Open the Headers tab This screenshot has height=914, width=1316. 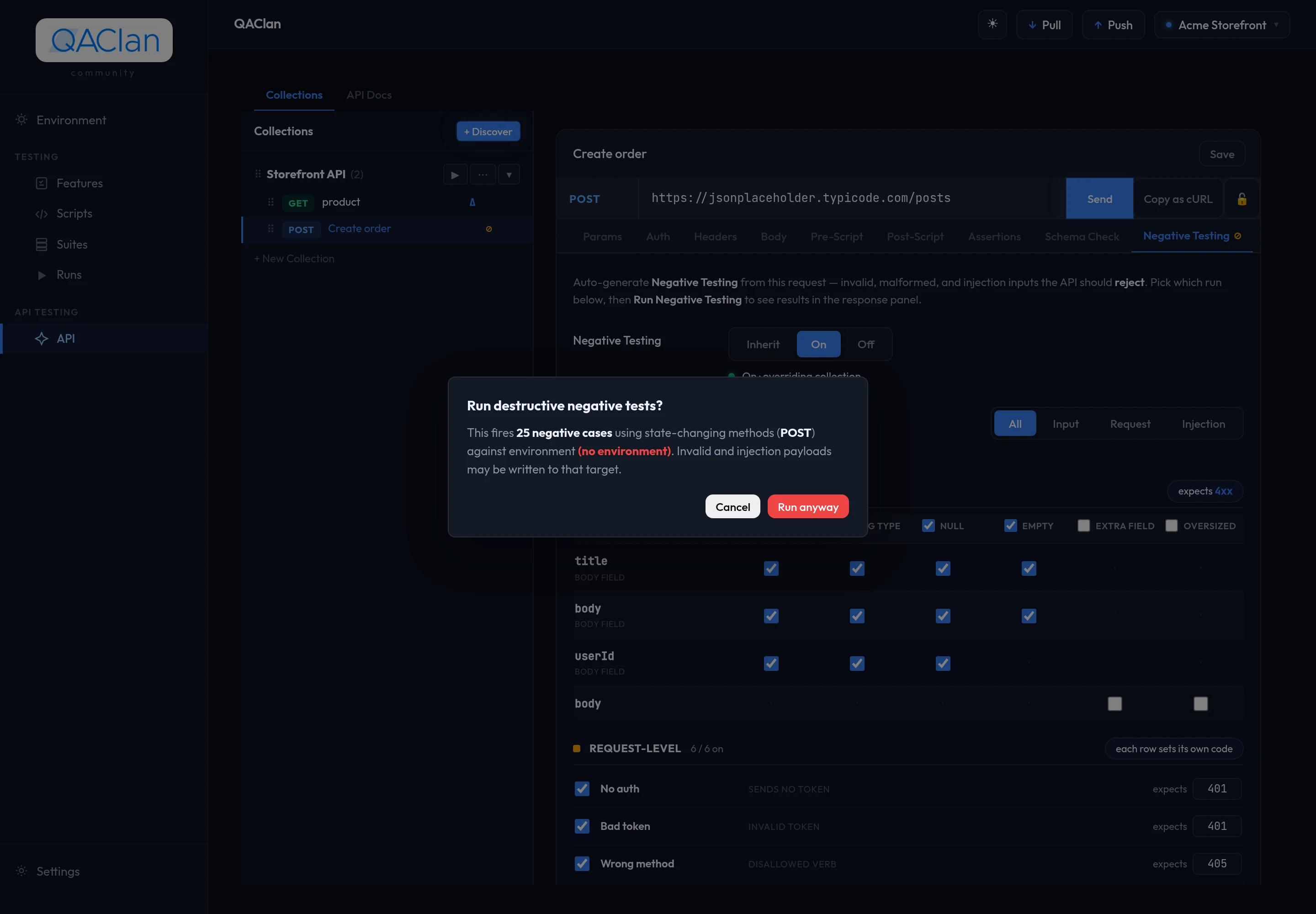(x=715, y=237)
